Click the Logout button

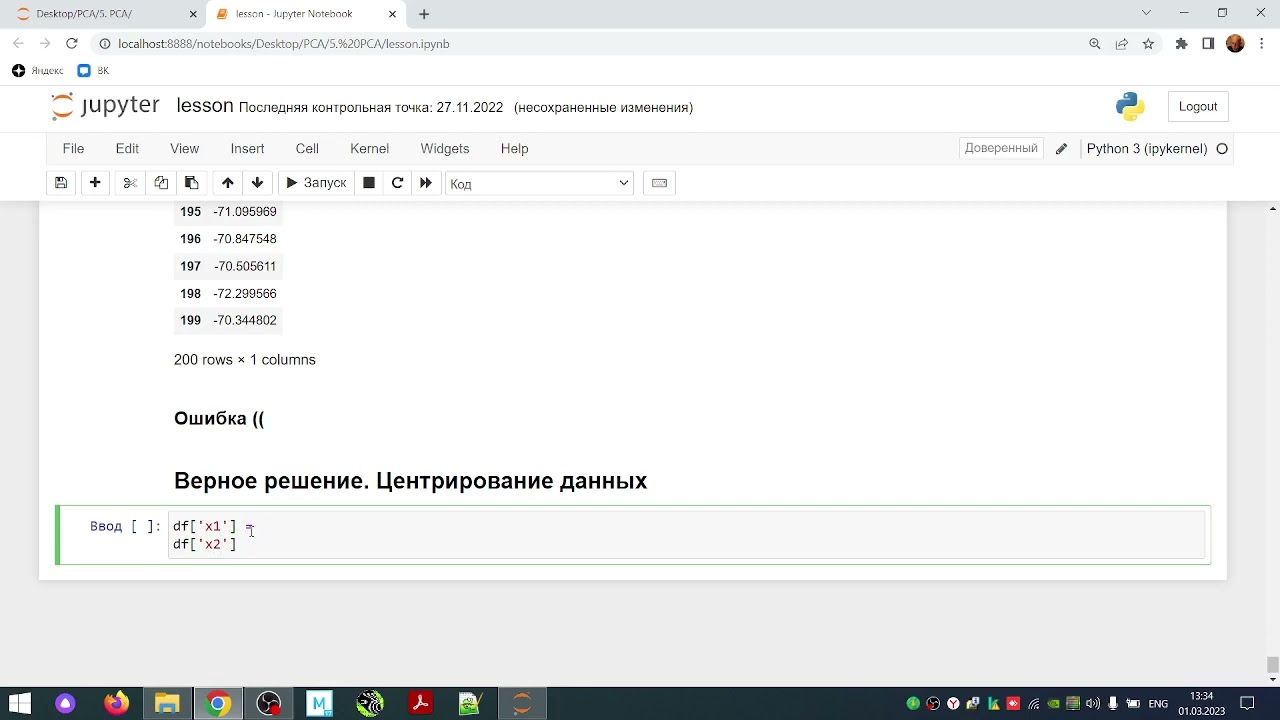click(1198, 107)
